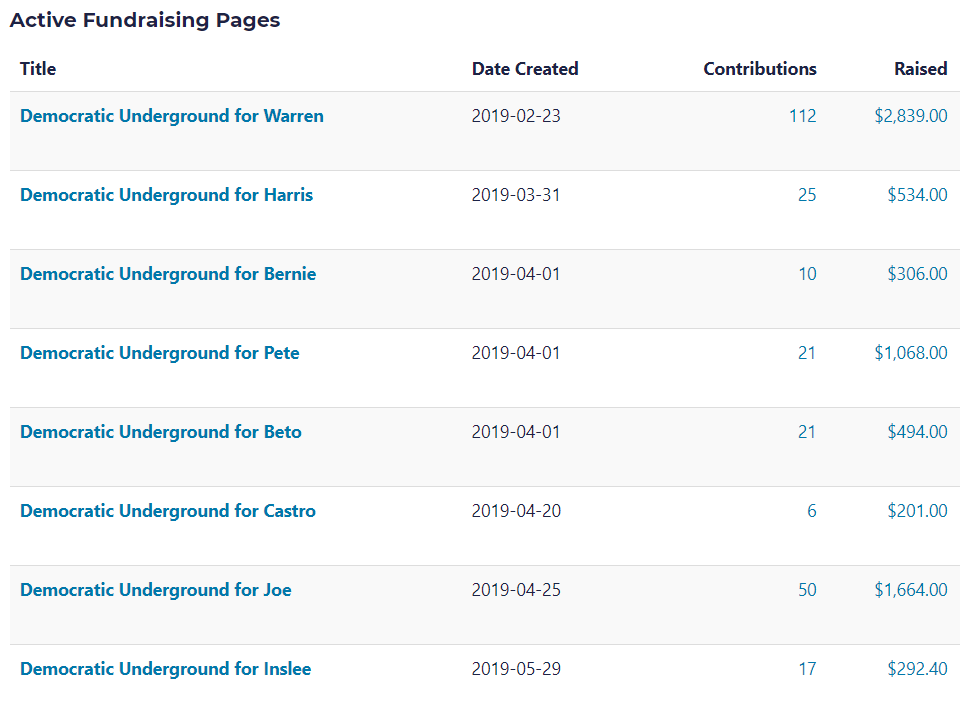Screen dimensions: 960x713
Task: Click the Title column header
Action: pos(38,69)
